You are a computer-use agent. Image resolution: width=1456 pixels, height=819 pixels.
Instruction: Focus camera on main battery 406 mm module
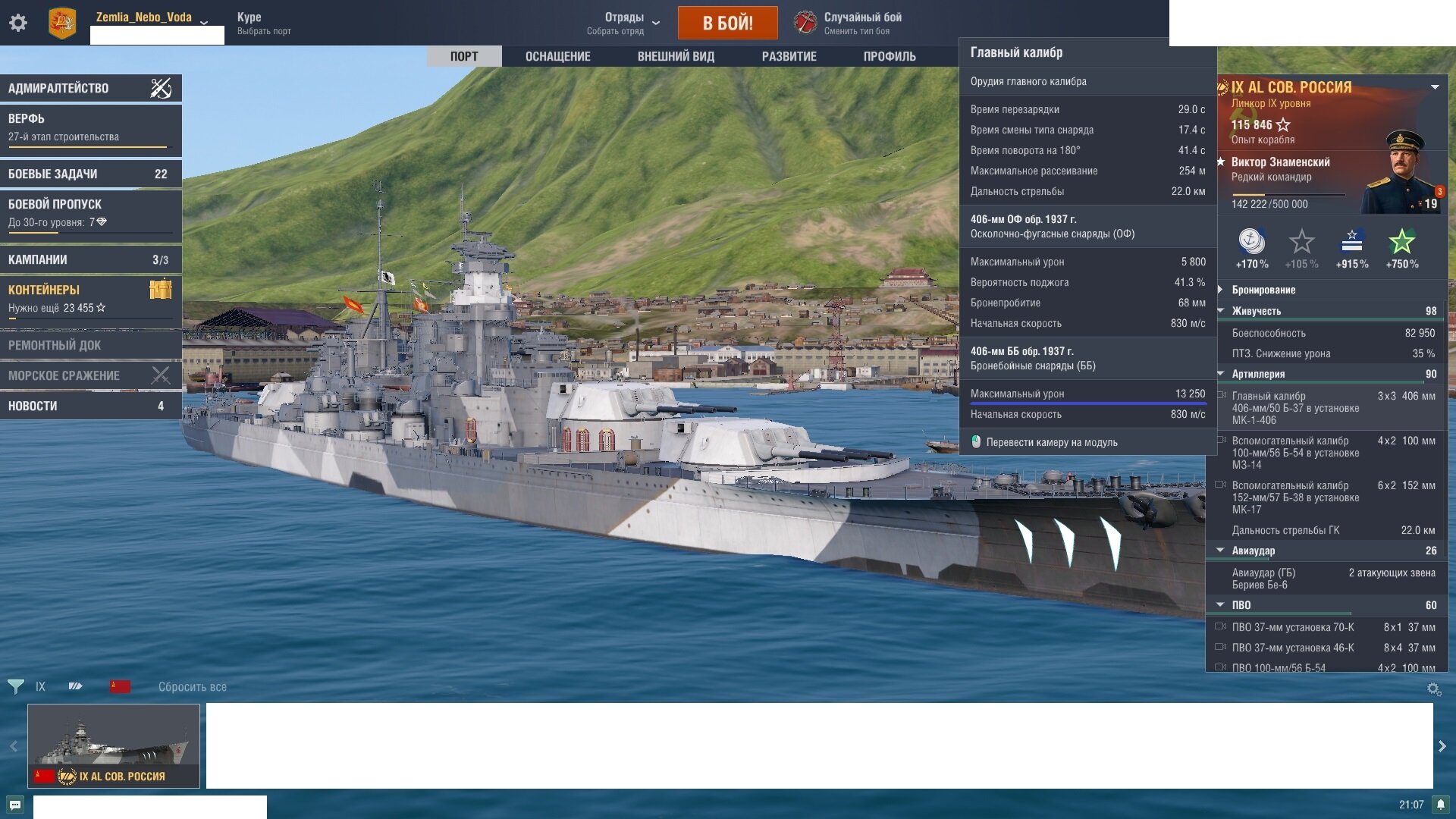pos(1221,396)
